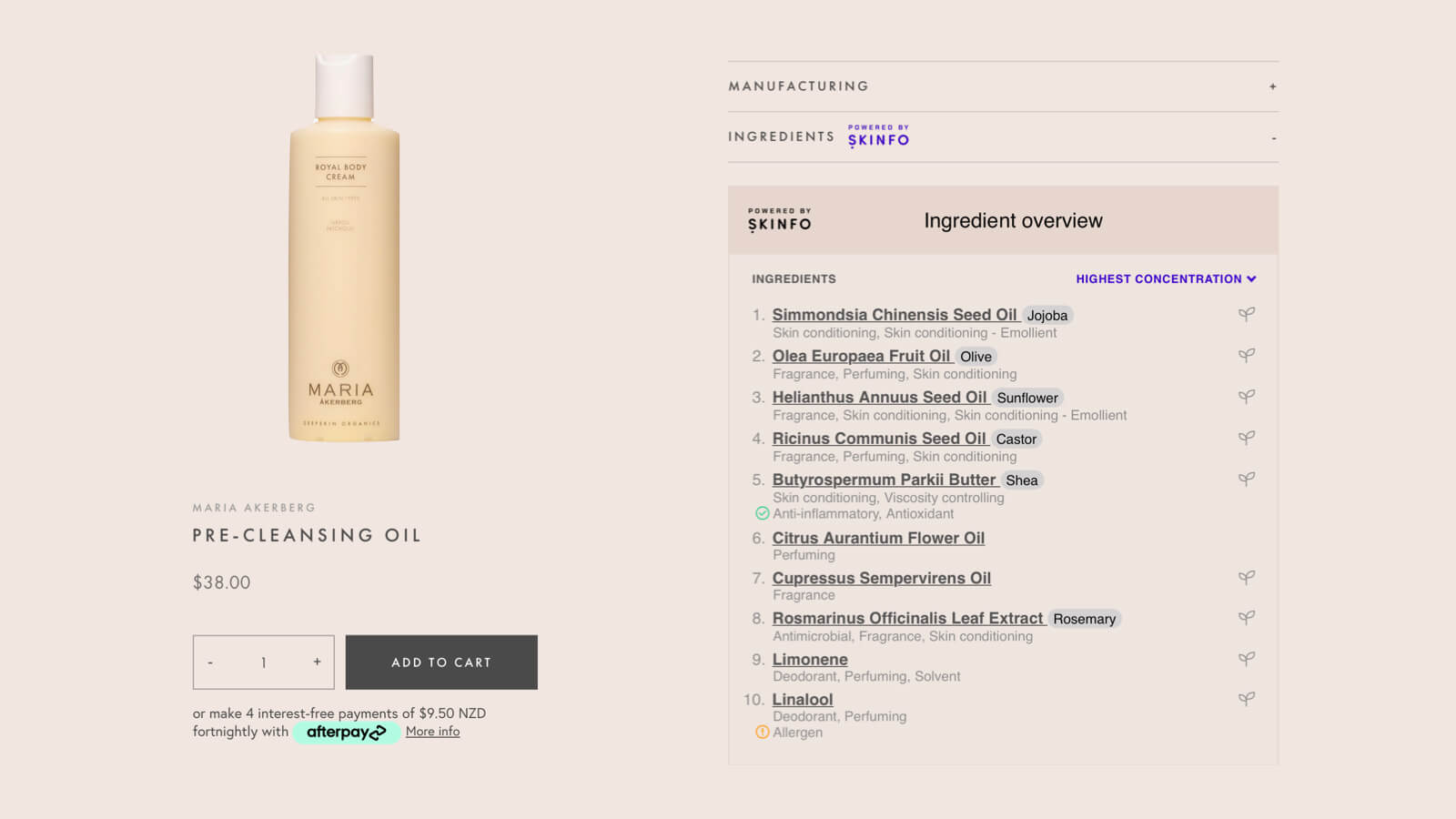
Task: Click the orange allergen warning icon
Action: pyautogui.click(x=763, y=732)
